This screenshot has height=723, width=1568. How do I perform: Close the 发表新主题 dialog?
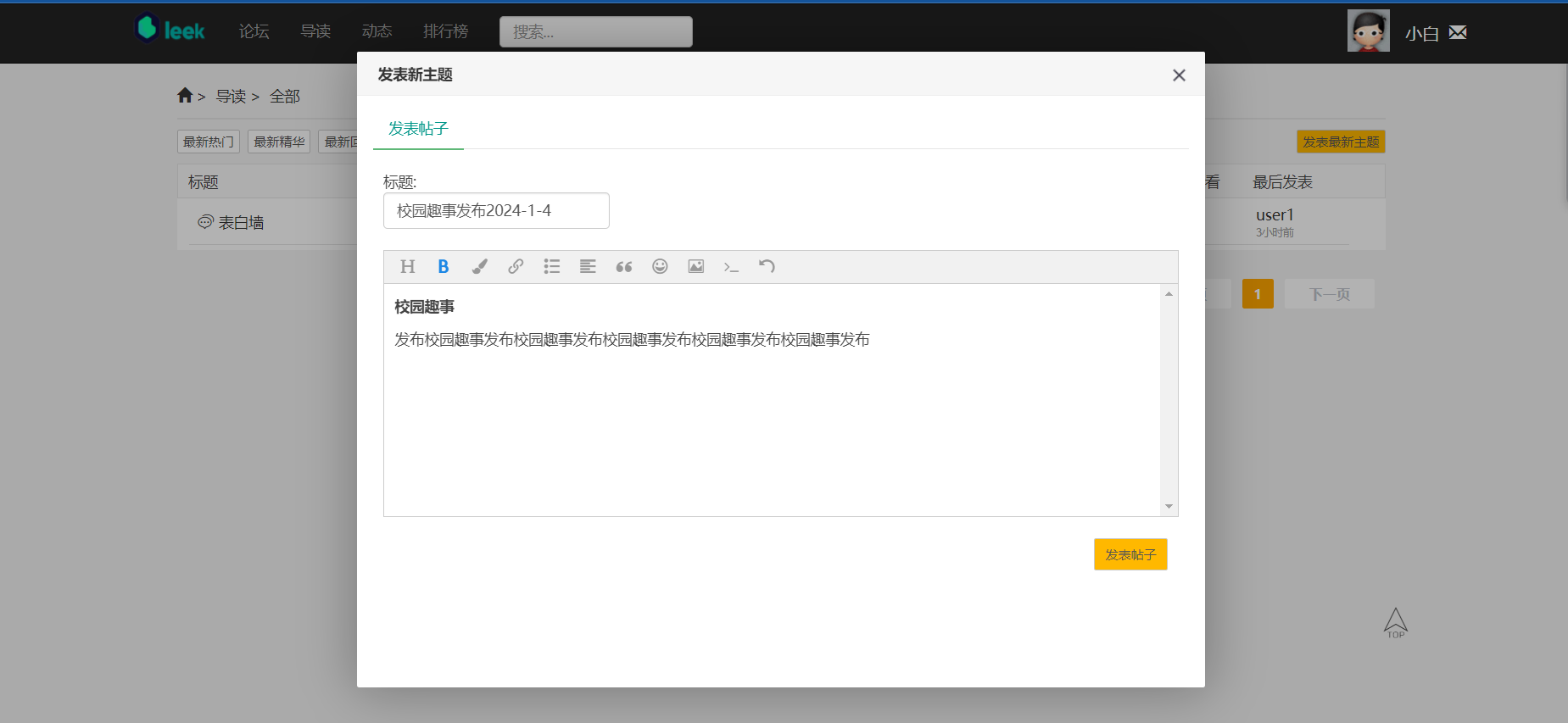pos(1179,75)
